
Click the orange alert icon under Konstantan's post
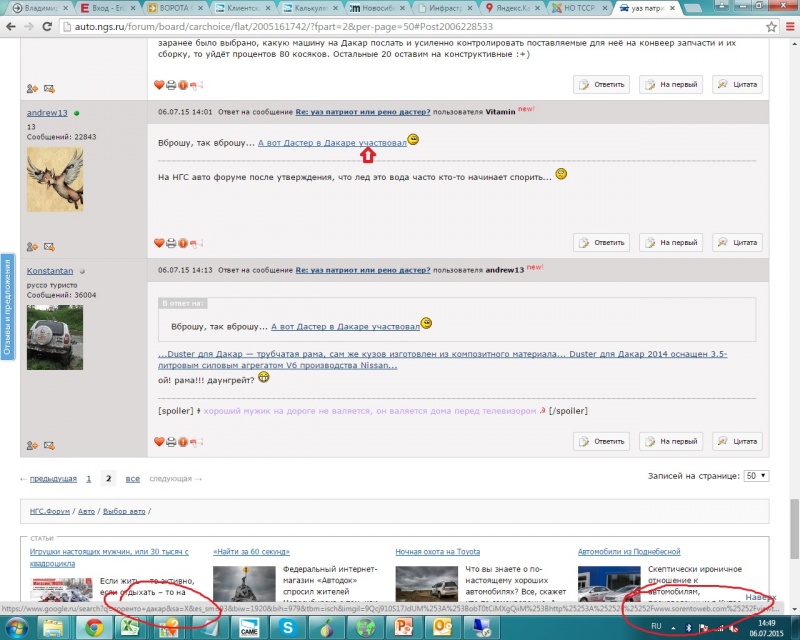[184, 441]
